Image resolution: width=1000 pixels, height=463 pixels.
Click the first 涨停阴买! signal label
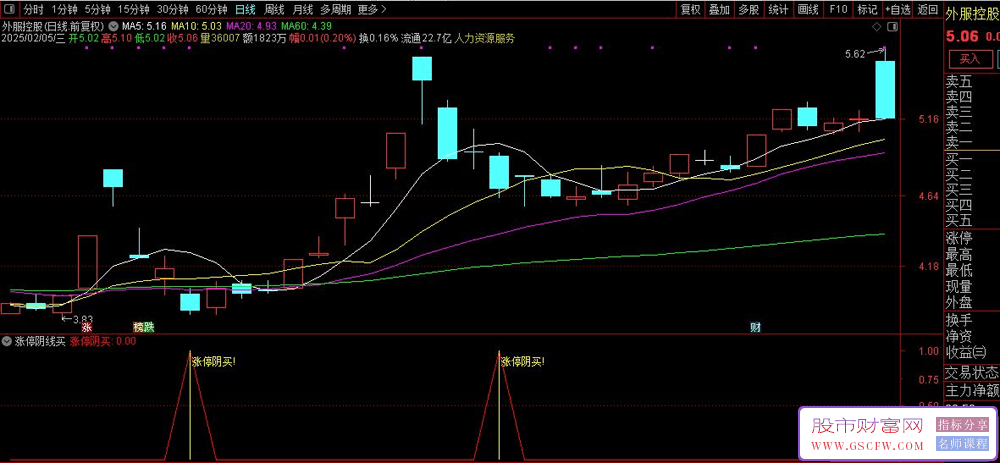coord(214,362)
